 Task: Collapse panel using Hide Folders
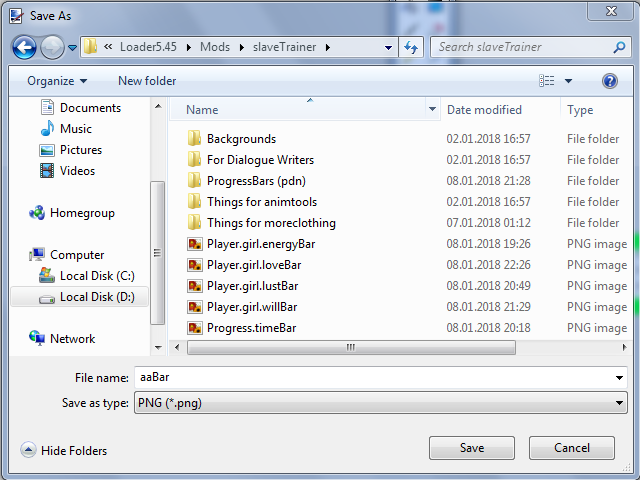(x=64, y=451)
